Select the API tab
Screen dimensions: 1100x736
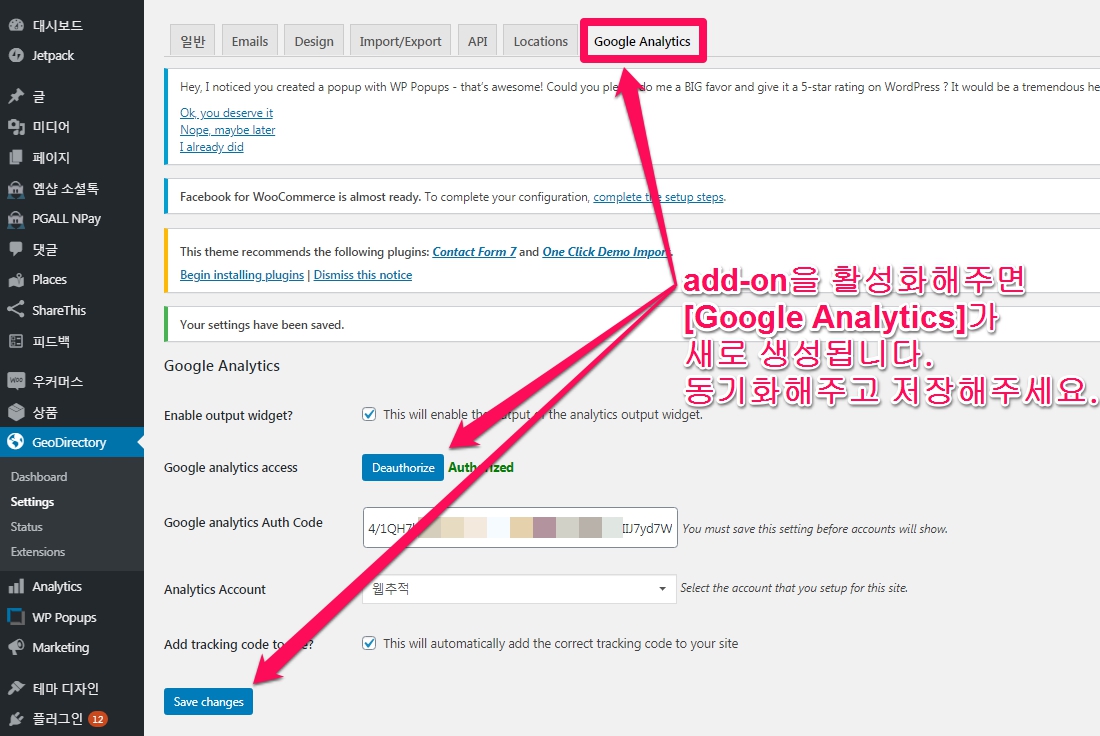pos(478,41)
